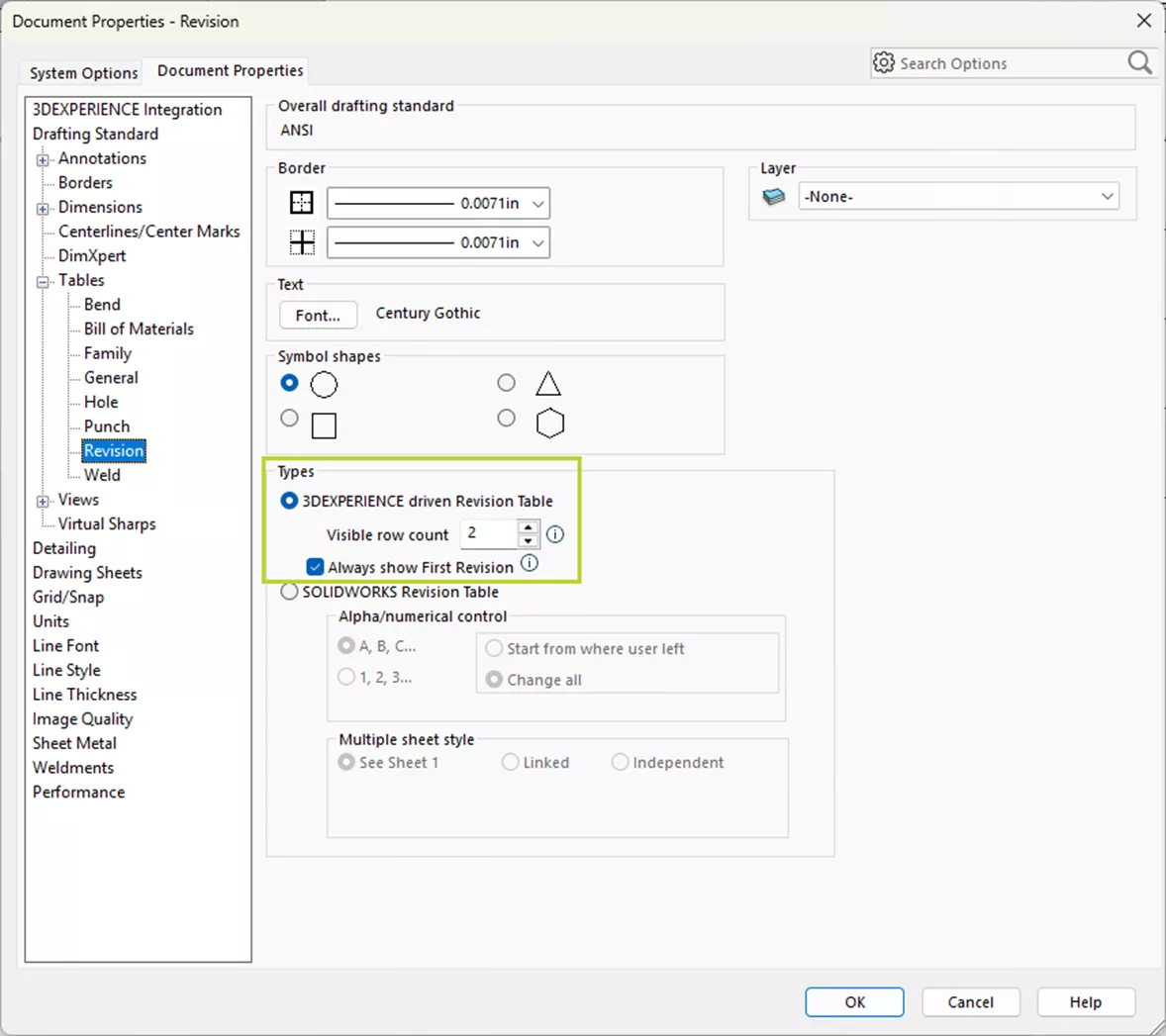Click the Font... button
The height and width of the screenshot is (1036, 1166).
(318, 315)
